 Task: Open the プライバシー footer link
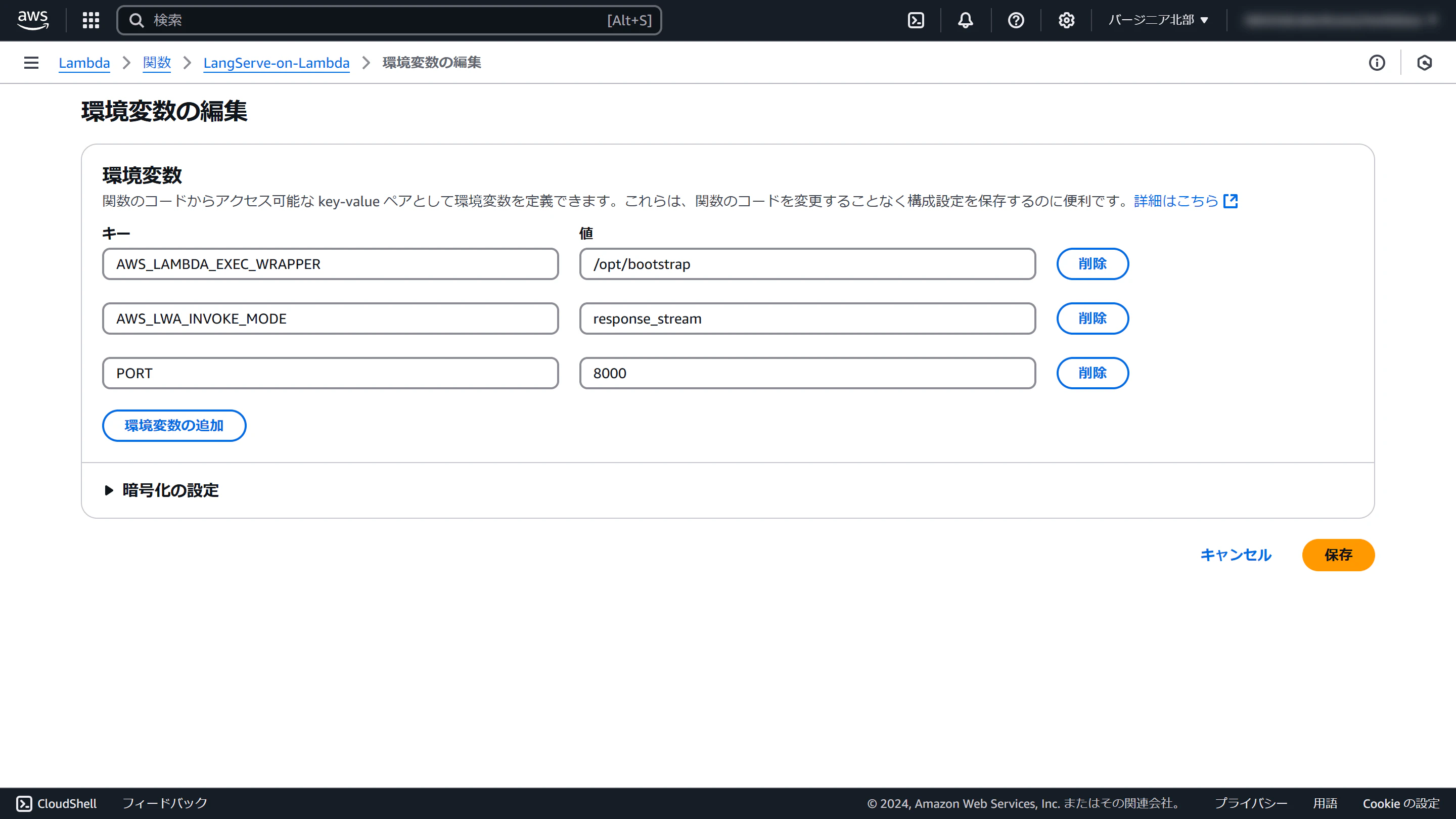point(1251,803)
